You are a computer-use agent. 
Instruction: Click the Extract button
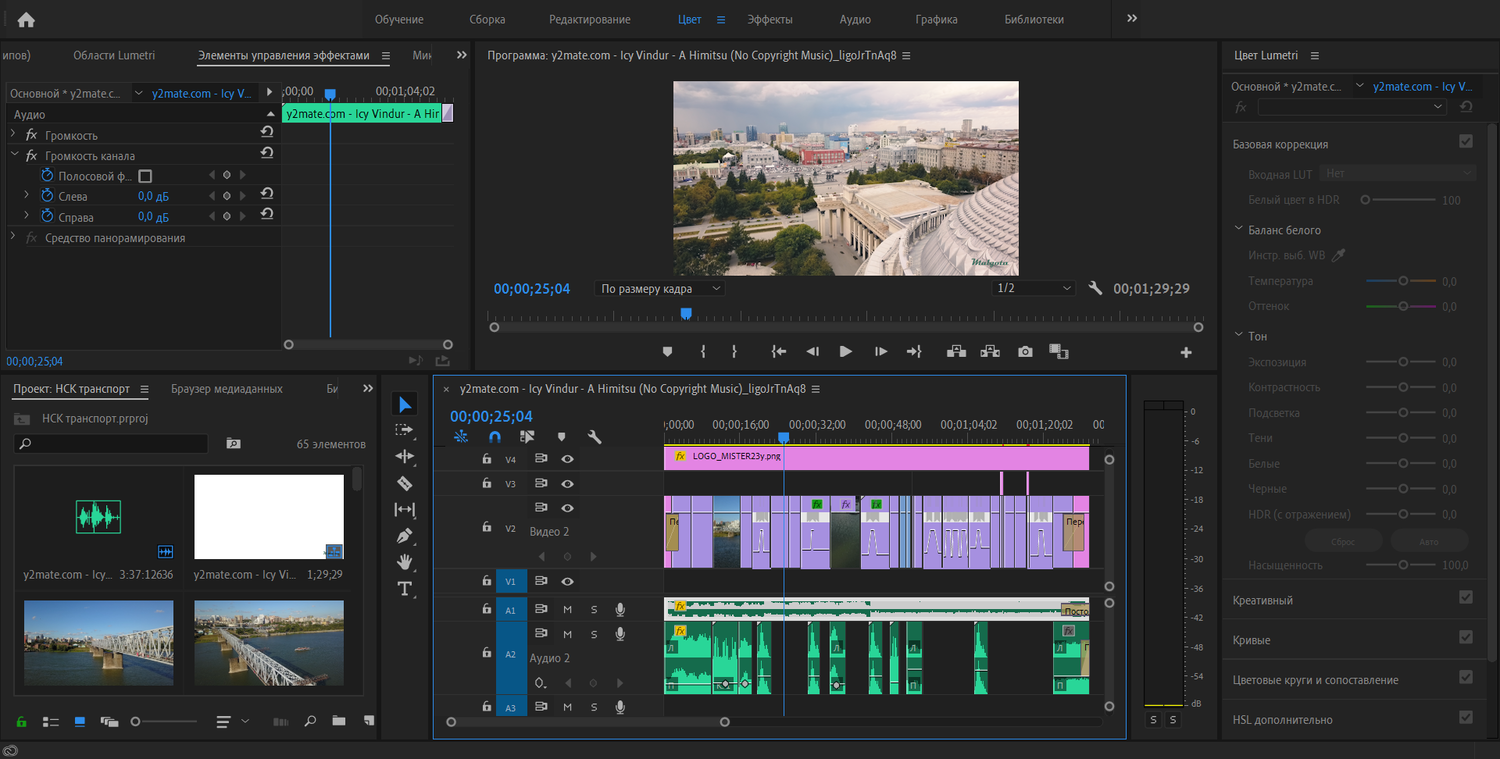tap(990, 351)
